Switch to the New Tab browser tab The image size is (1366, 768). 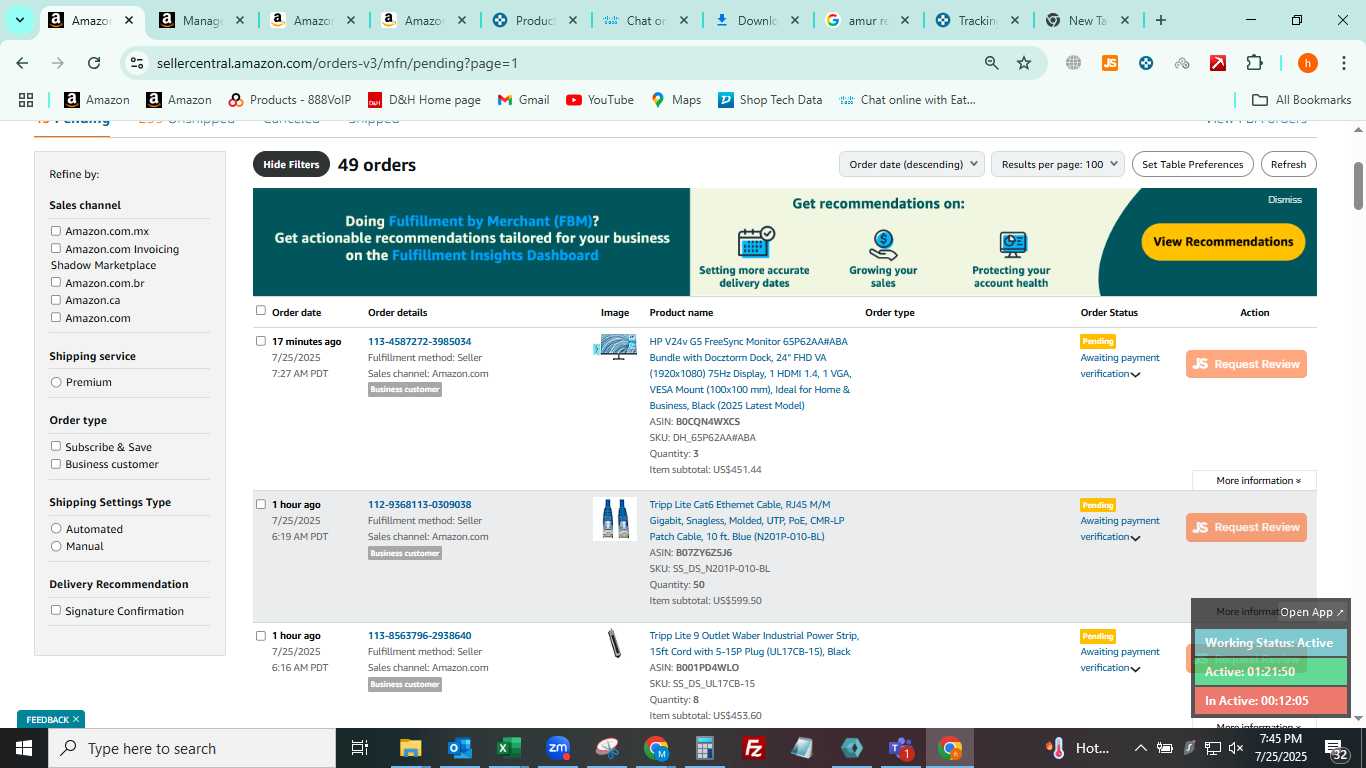pyautogui.click(x=1086, y=20)
